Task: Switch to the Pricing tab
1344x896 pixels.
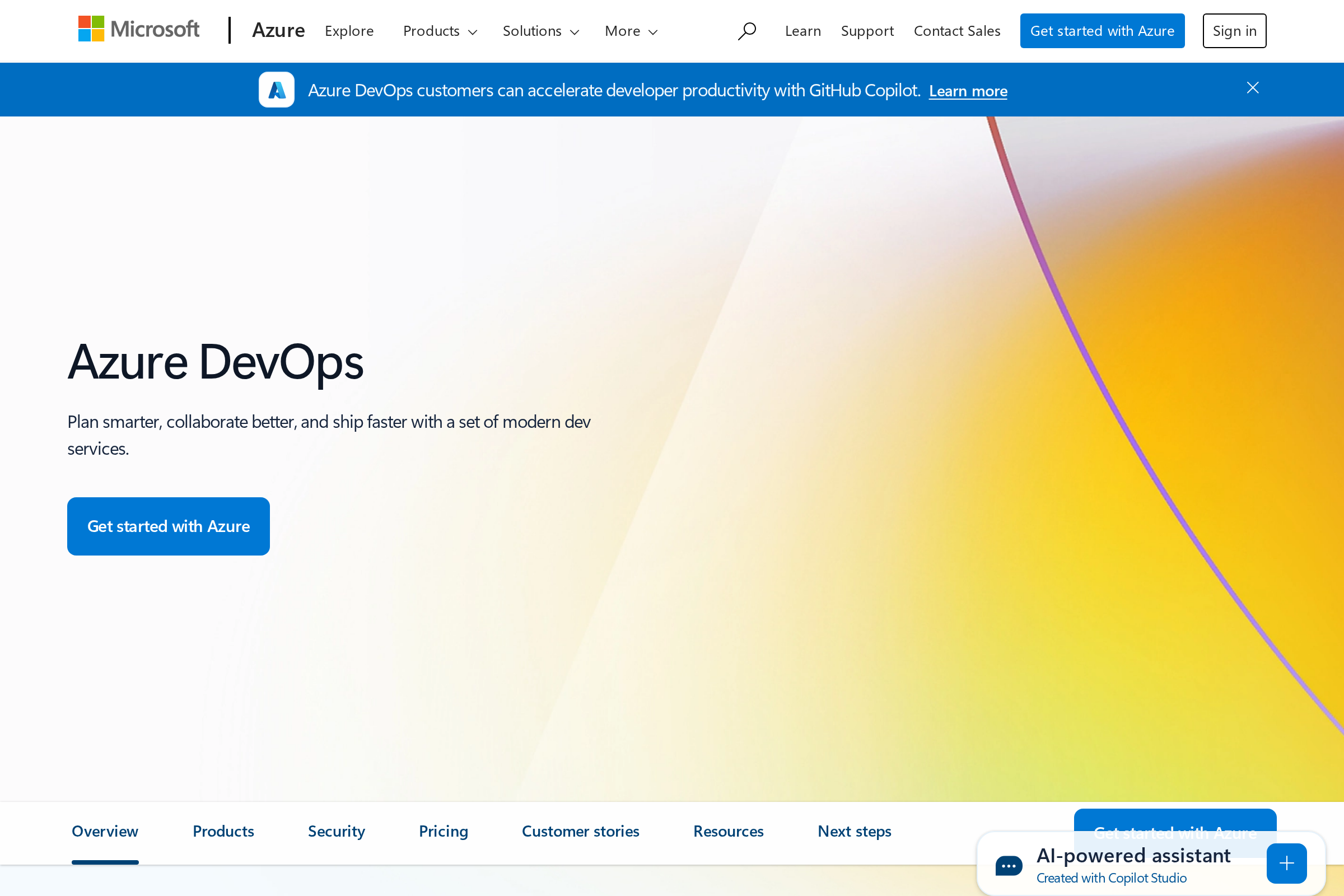Action: 444,832
